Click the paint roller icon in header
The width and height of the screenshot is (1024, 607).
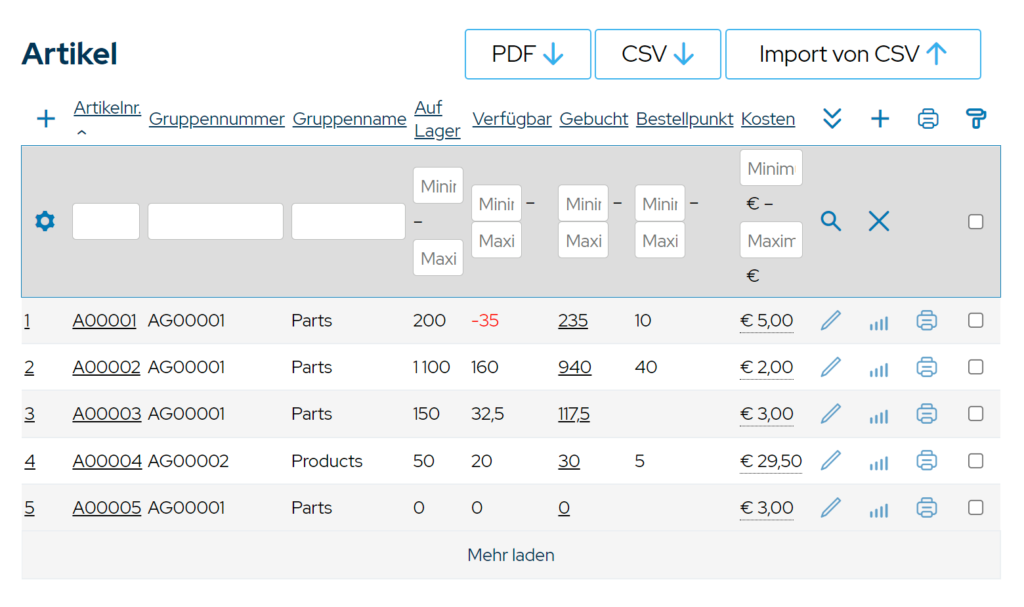point(976,119)
